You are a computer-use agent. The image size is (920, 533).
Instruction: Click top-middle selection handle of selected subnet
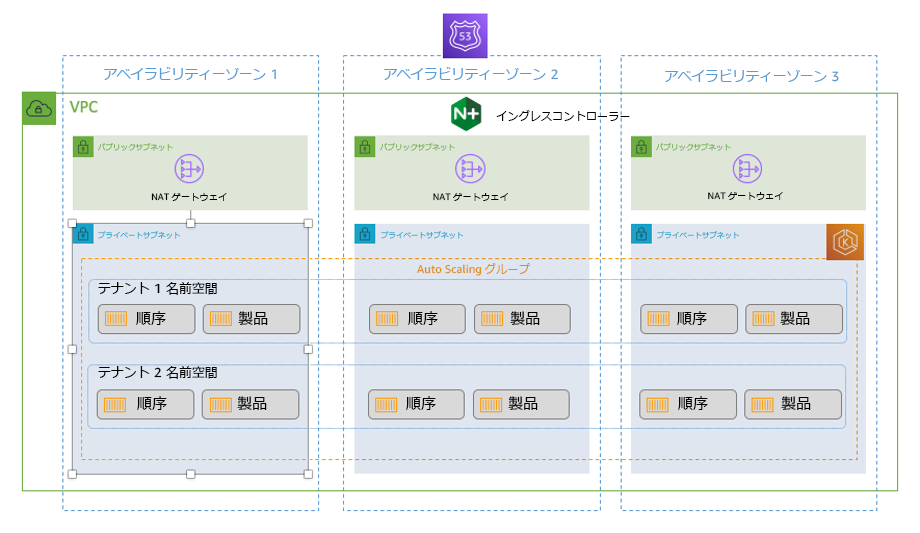pos(191,223)
